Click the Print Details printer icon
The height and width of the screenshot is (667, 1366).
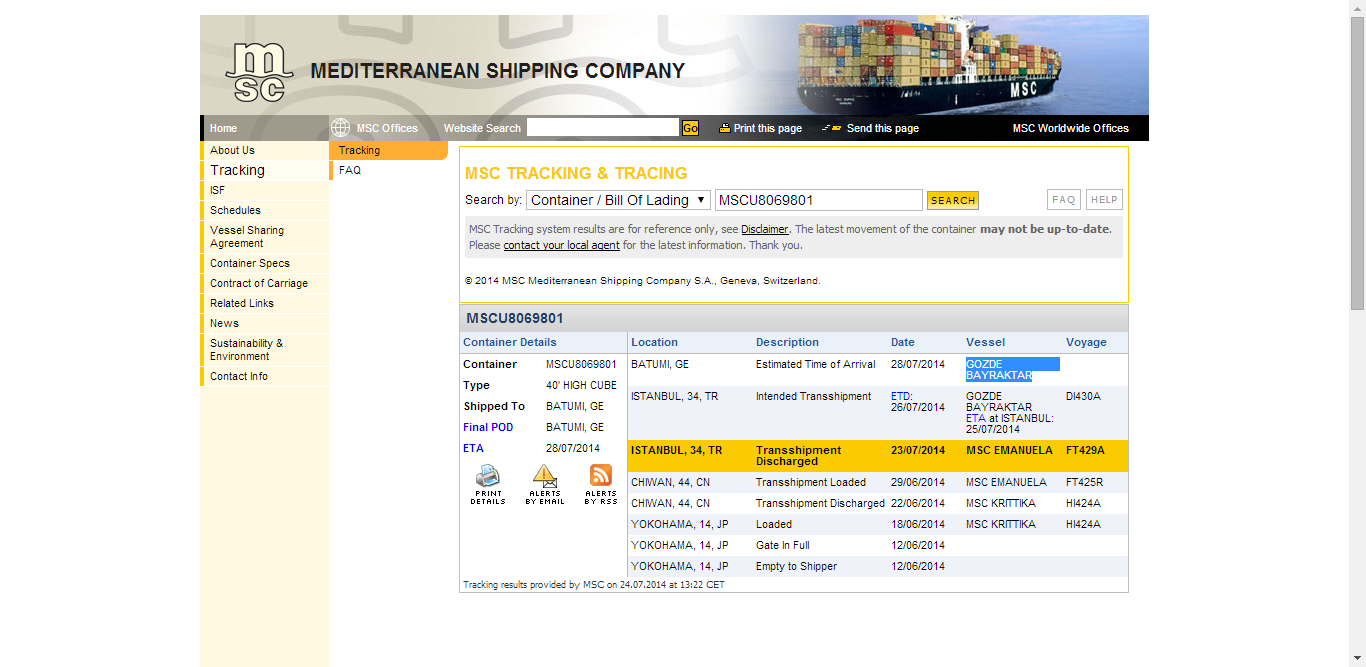pos(488,478)
